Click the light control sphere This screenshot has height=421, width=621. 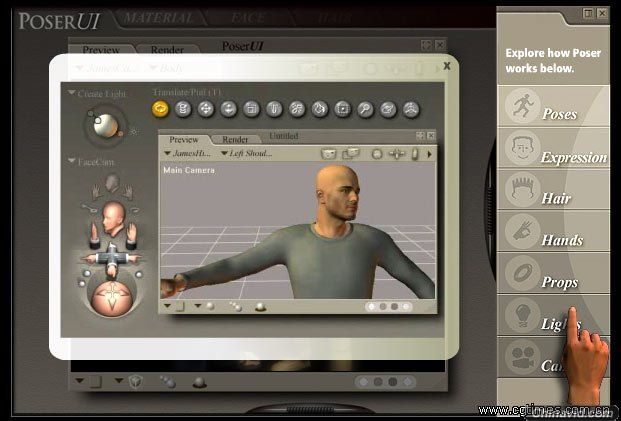105,125
